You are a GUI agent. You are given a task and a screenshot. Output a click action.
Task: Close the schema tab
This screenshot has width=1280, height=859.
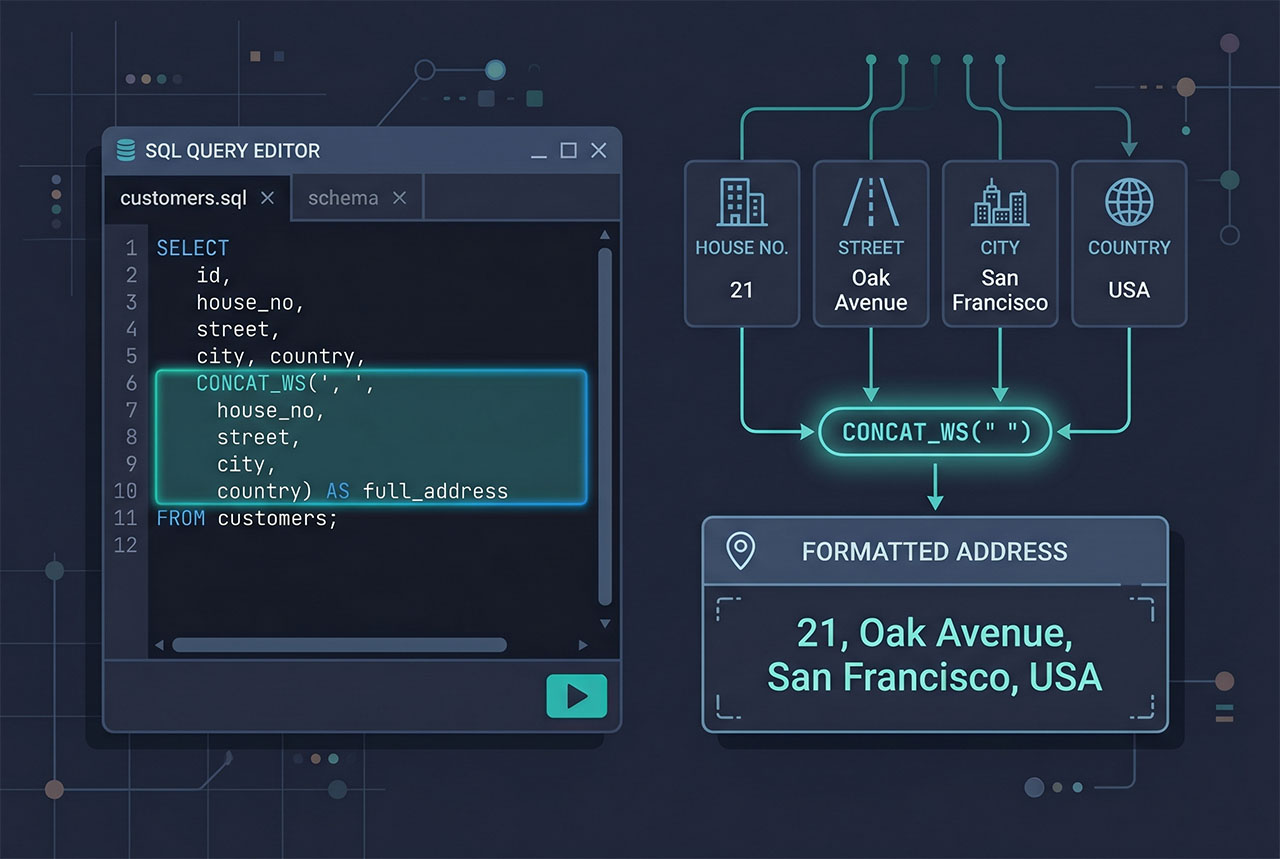[399, 198]
